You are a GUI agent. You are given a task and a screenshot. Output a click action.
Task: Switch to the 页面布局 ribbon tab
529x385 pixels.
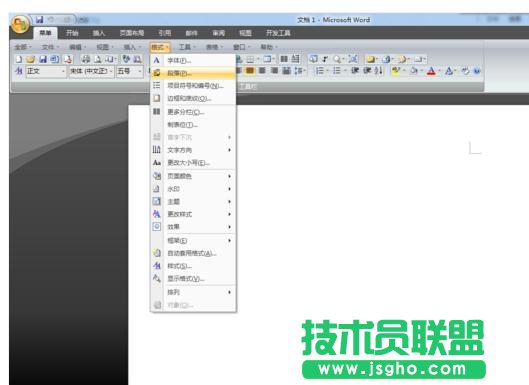132,33
